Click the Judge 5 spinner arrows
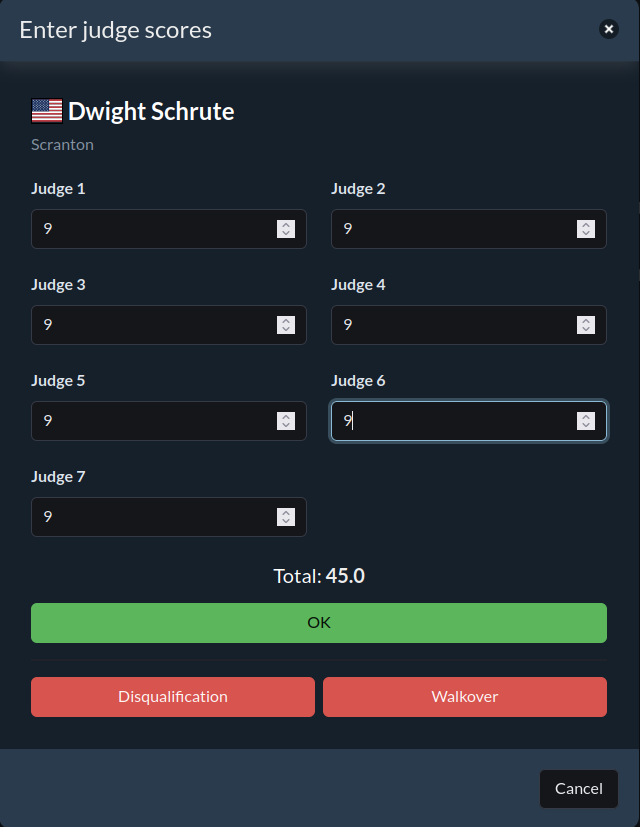This screenshot has height=827, width=640. tap(286, 421)
